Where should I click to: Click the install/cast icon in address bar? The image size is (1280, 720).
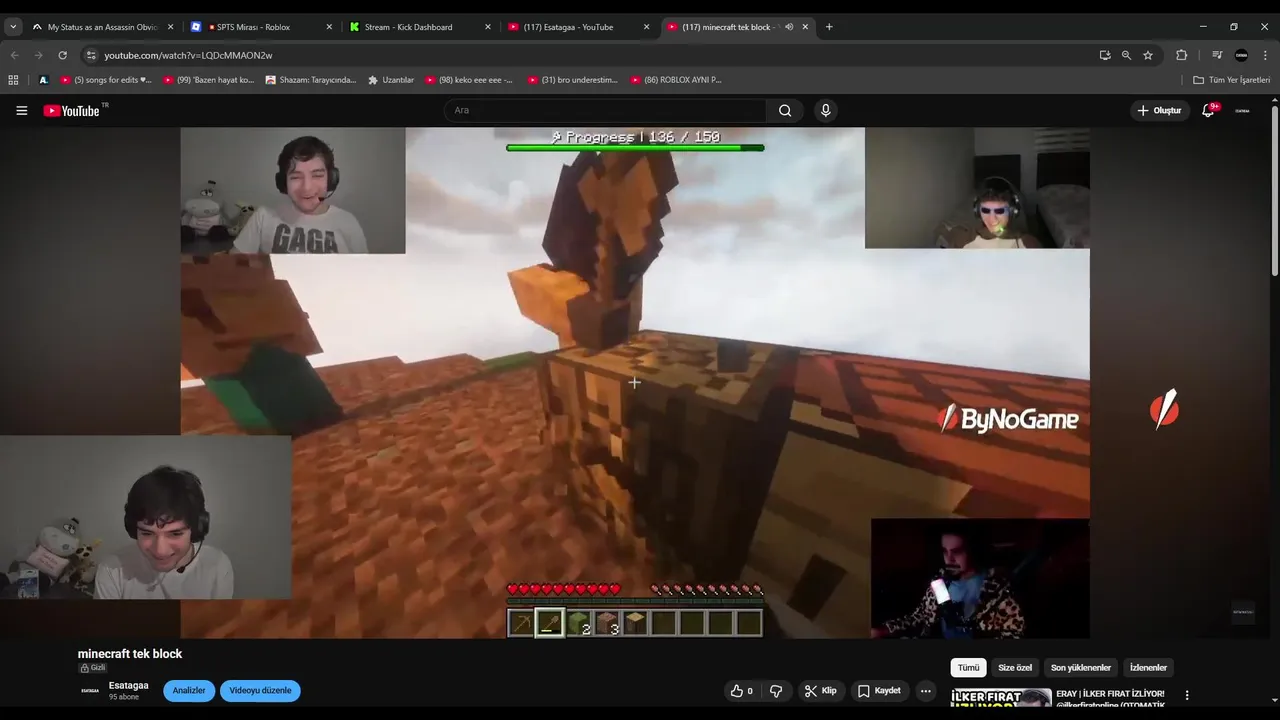pyautogui.click(x=1105, y=55)
